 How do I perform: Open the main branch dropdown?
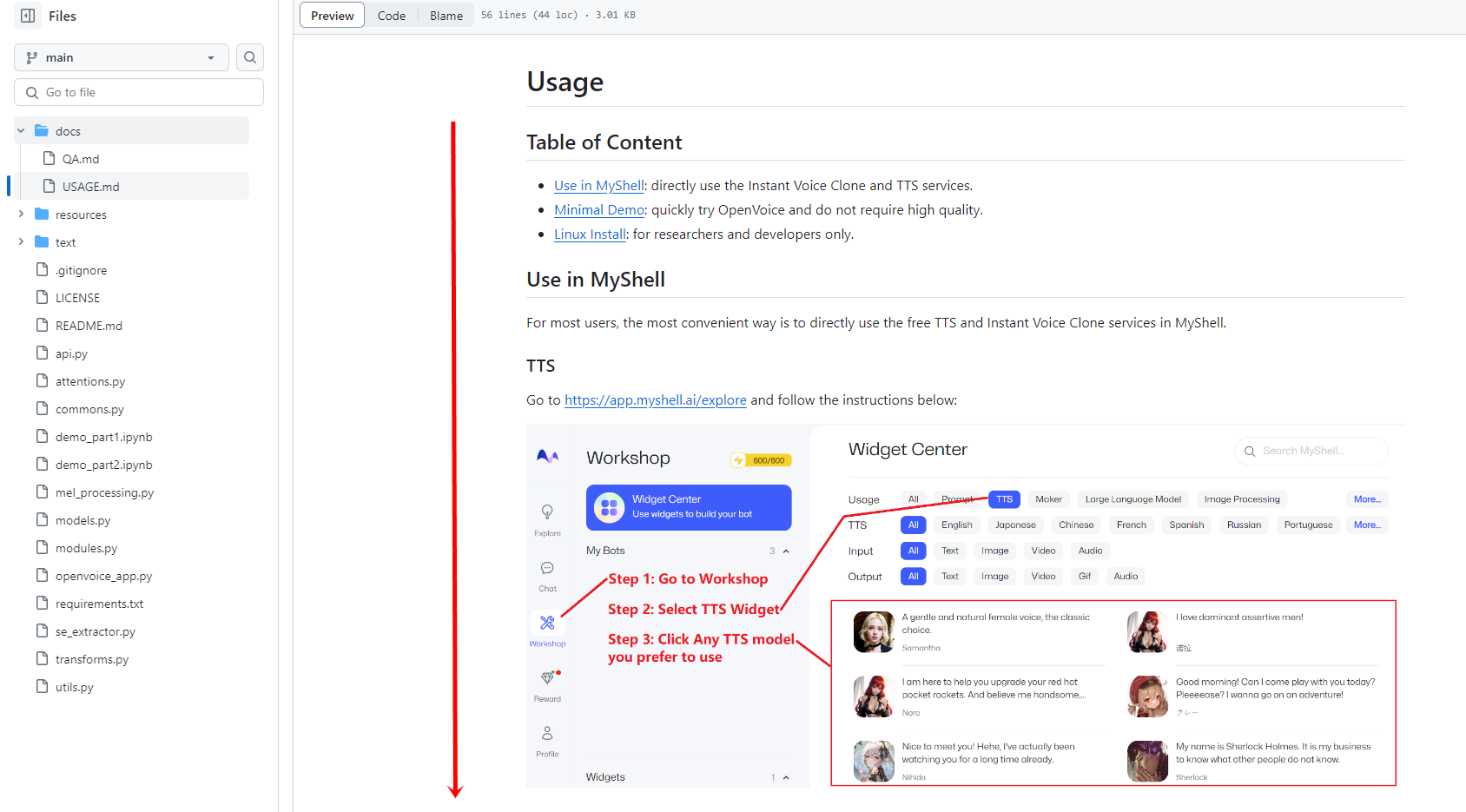click(122, 57)
